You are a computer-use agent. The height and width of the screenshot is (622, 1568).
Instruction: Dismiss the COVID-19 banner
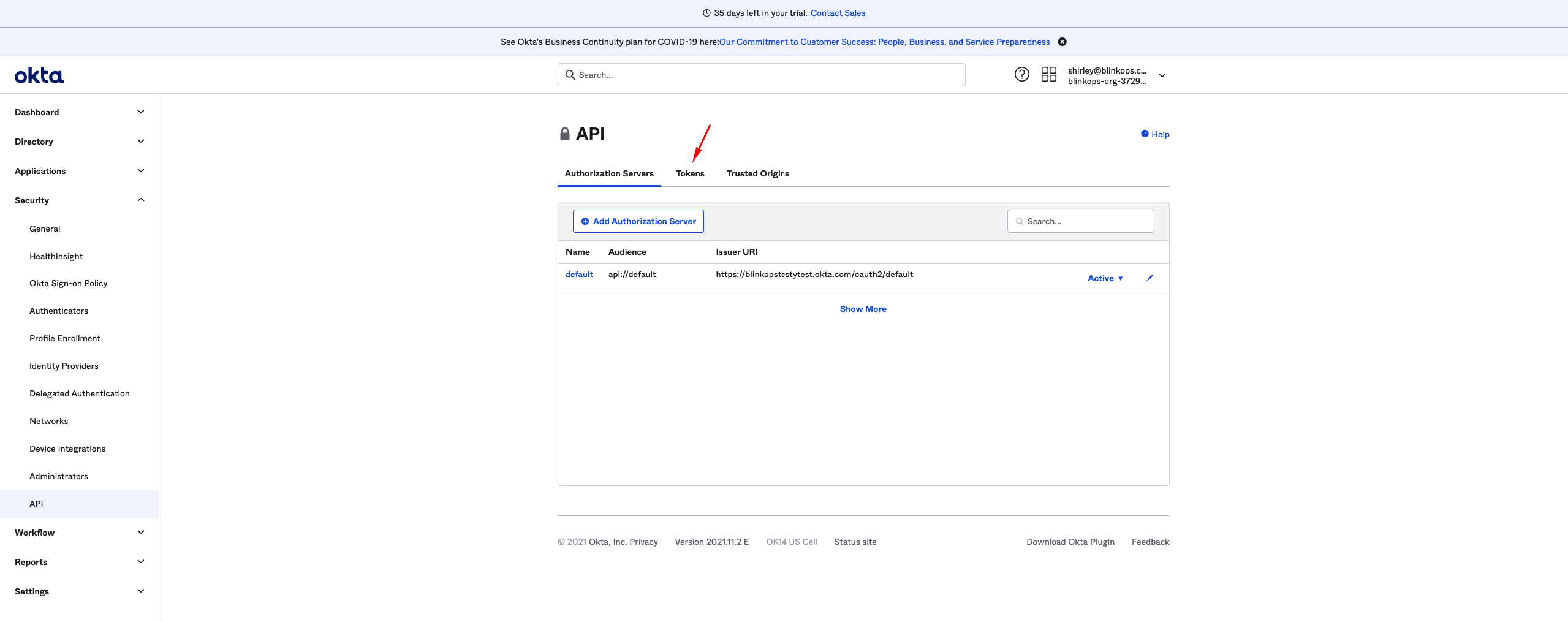[x=1062, y=42]
